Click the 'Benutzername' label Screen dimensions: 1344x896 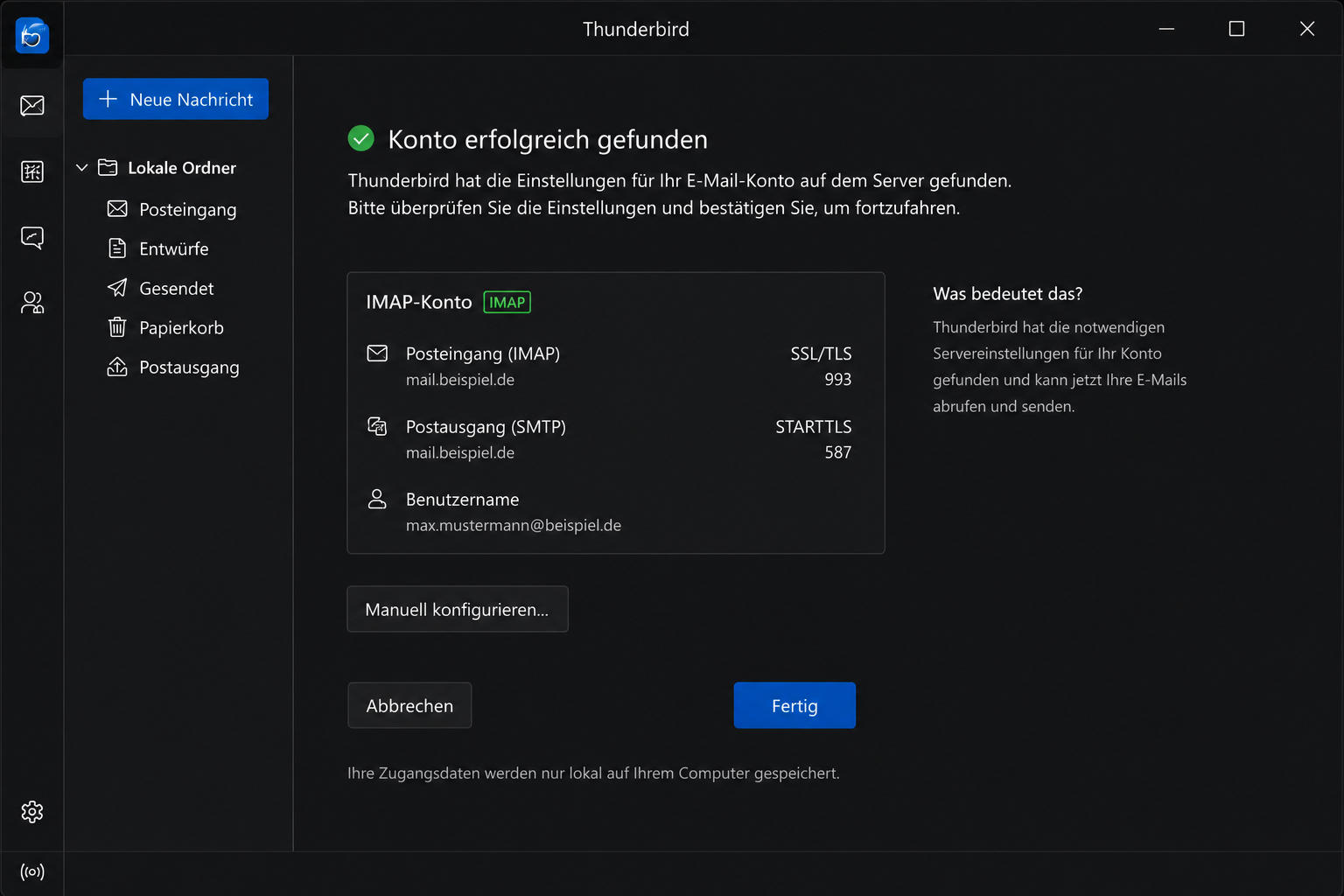463,500
